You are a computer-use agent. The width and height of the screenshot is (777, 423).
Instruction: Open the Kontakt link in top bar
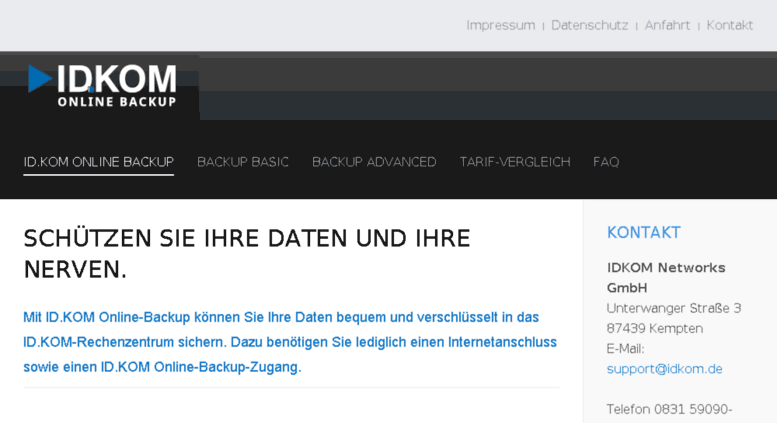tap(729, 25)
